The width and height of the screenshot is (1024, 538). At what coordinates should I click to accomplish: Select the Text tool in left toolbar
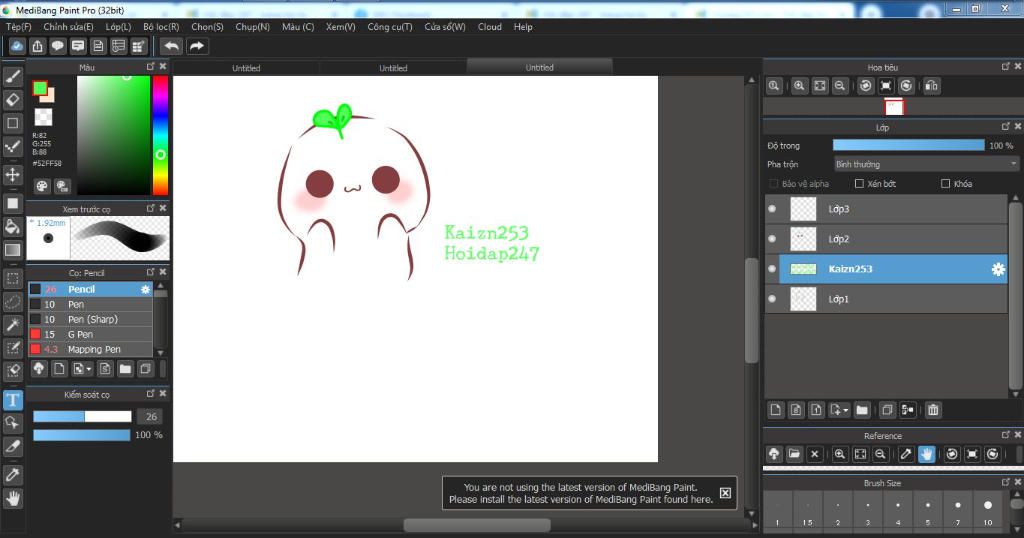[x=13, y=400]
